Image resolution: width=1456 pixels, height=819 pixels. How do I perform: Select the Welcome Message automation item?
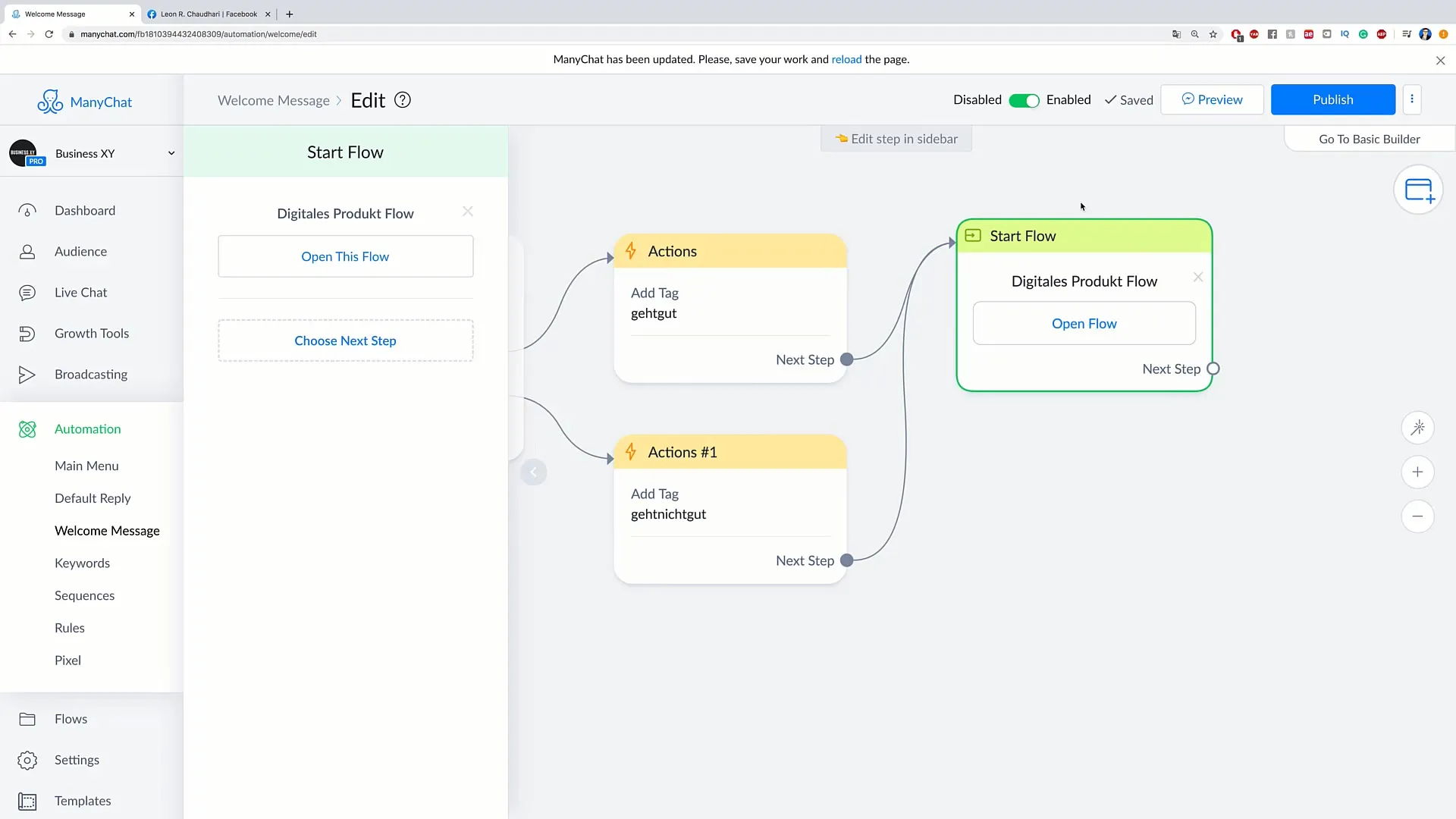click(107, 530)
